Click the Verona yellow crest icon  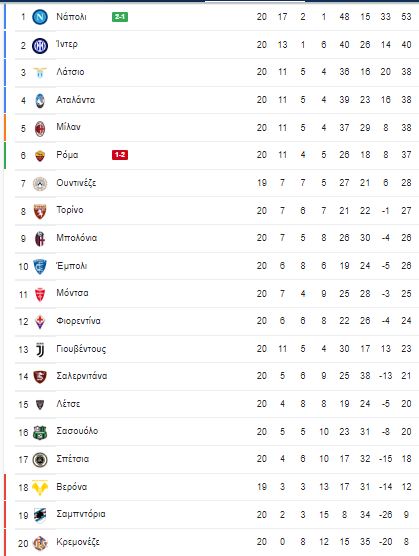[x=40, y=488]
